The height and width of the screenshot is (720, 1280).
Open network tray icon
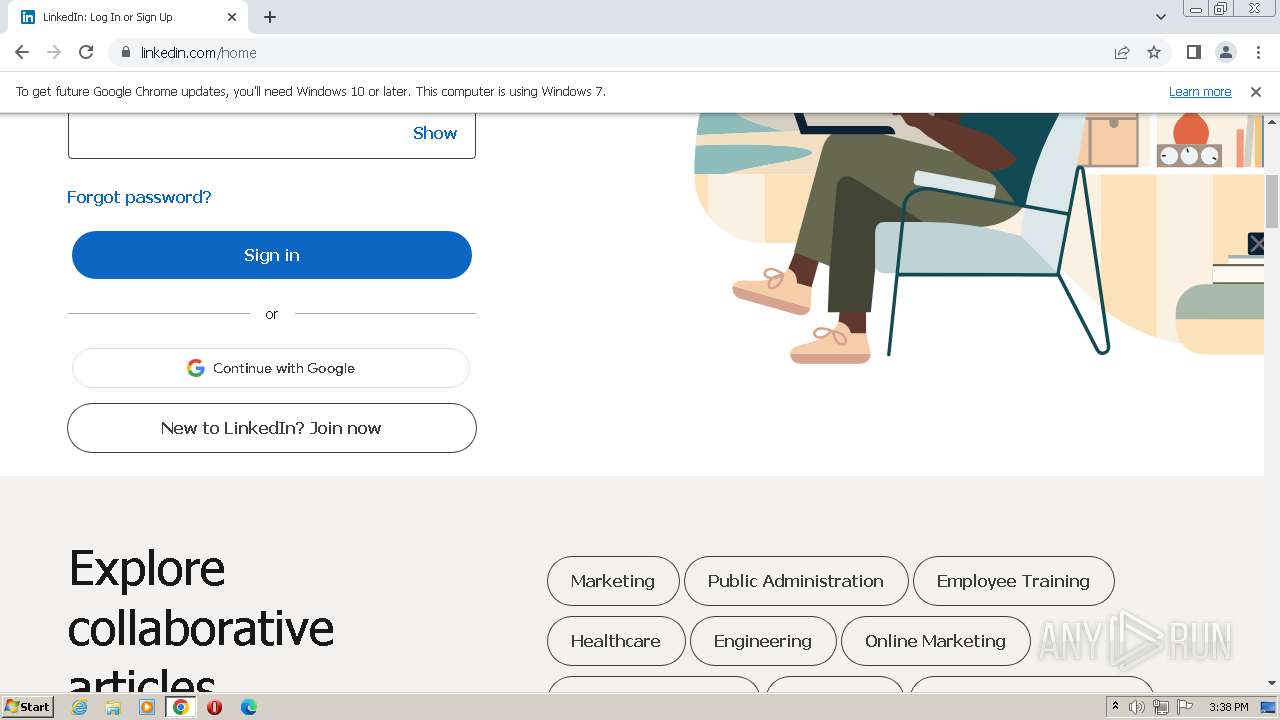(x=1161, y=707)
